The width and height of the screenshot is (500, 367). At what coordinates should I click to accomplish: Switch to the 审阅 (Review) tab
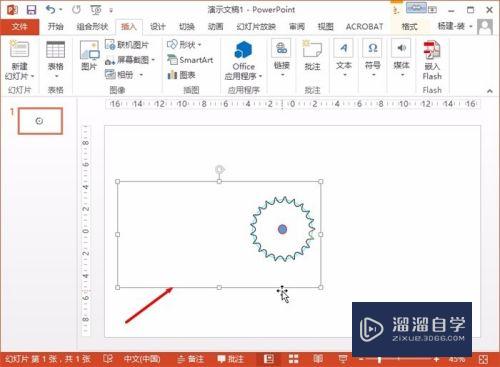coord(297,27)
